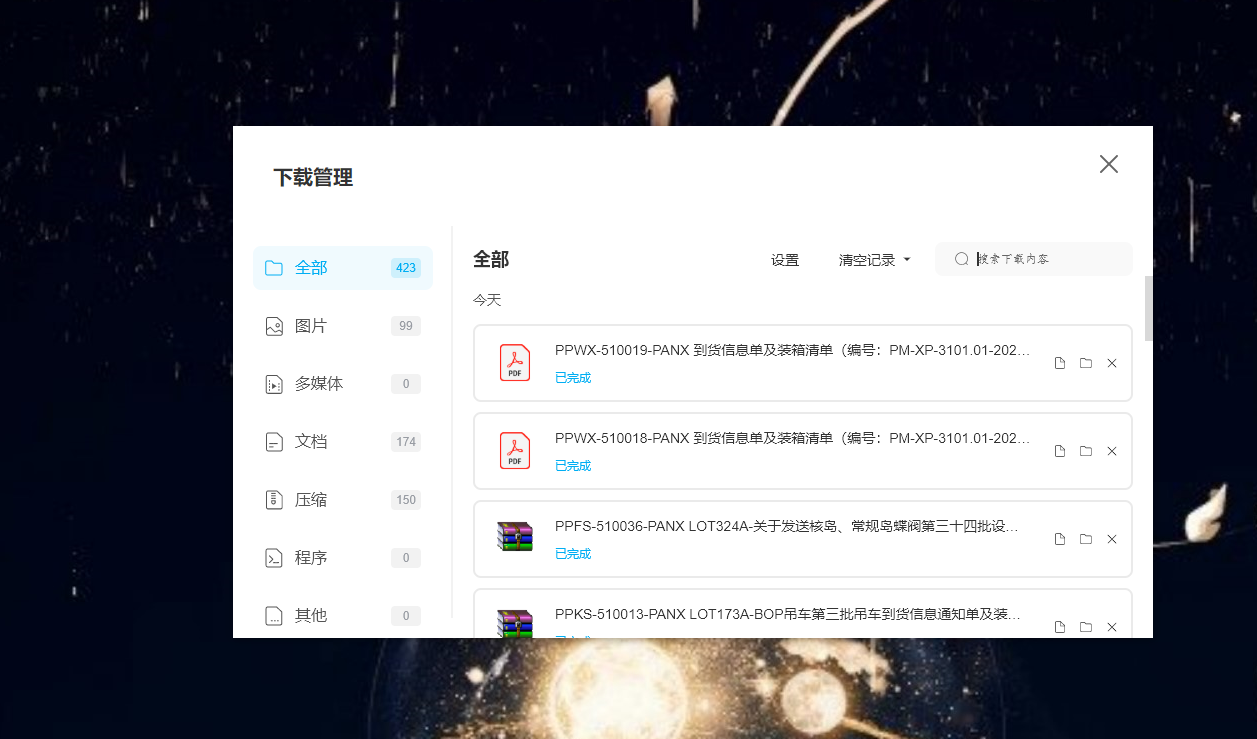
Task: Click the PDF icon of PPWX-510018-PANX
Action: click(515, 451)
